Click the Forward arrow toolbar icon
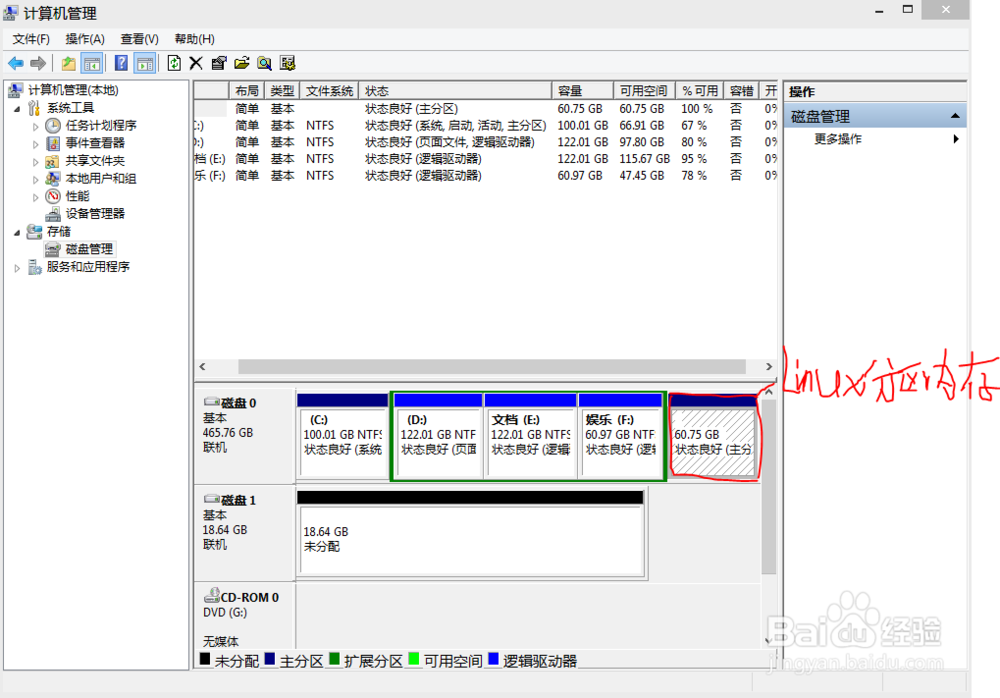The height and width of the screenshot is (698, 1000). (x=38, y=63)
